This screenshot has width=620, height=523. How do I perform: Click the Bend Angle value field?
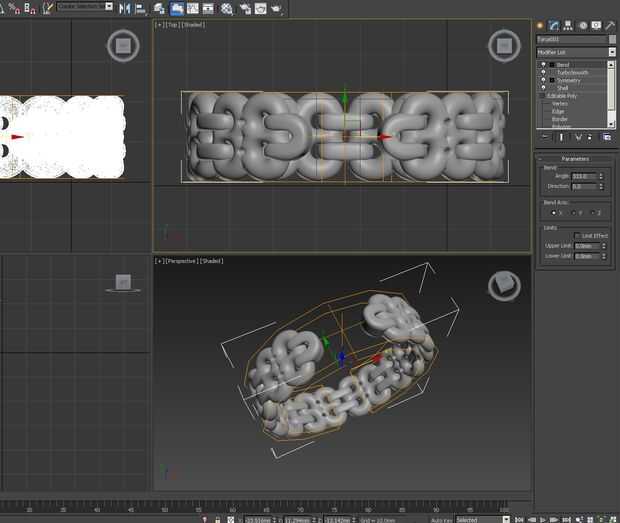point(584,176)
